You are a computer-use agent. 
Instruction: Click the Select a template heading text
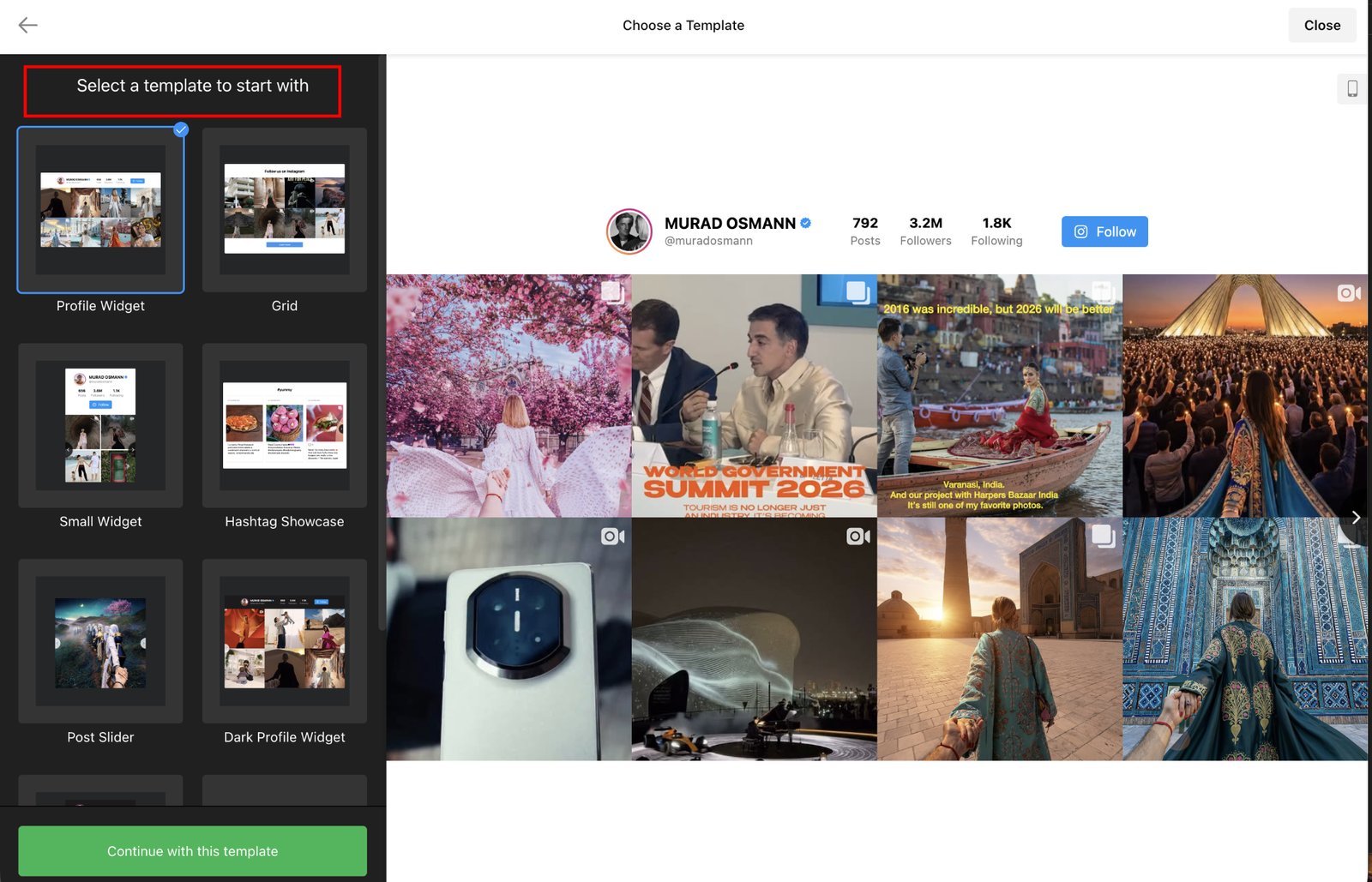[x=192, y=86]
